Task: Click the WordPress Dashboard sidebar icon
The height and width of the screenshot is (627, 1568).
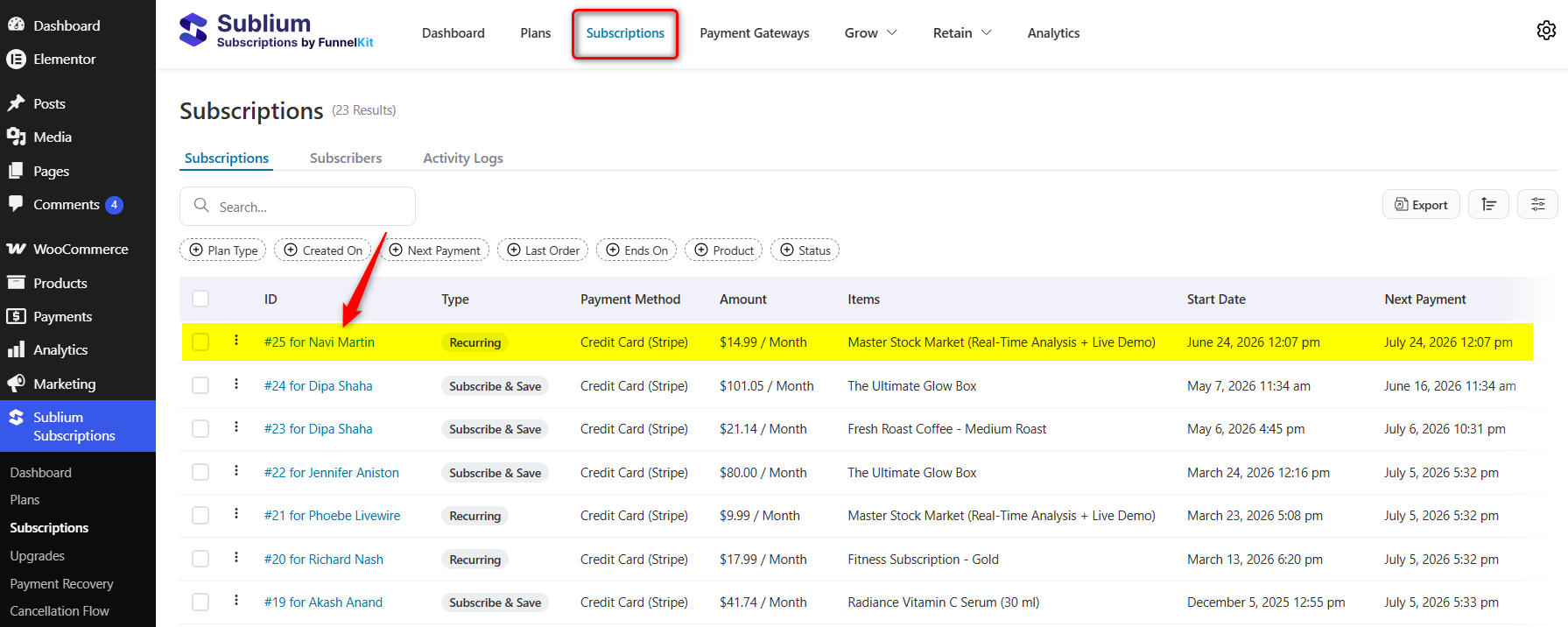Action: pyautogui.click(x=16, y=25)
